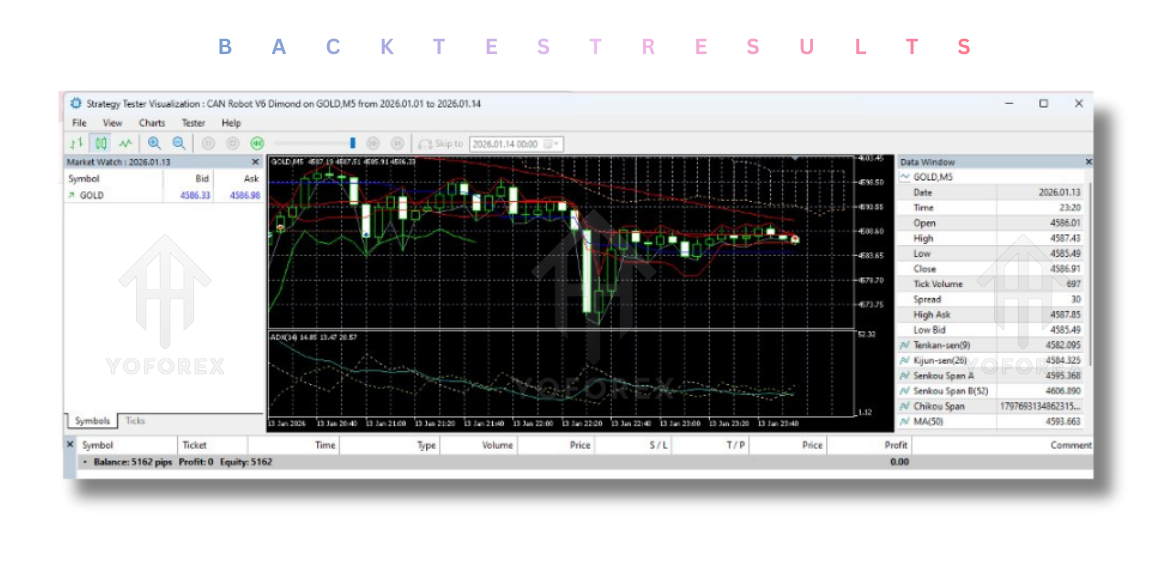The image size is (1163, 564).
Task: Click the green rewind playback button
Action: tap(257, 144)
